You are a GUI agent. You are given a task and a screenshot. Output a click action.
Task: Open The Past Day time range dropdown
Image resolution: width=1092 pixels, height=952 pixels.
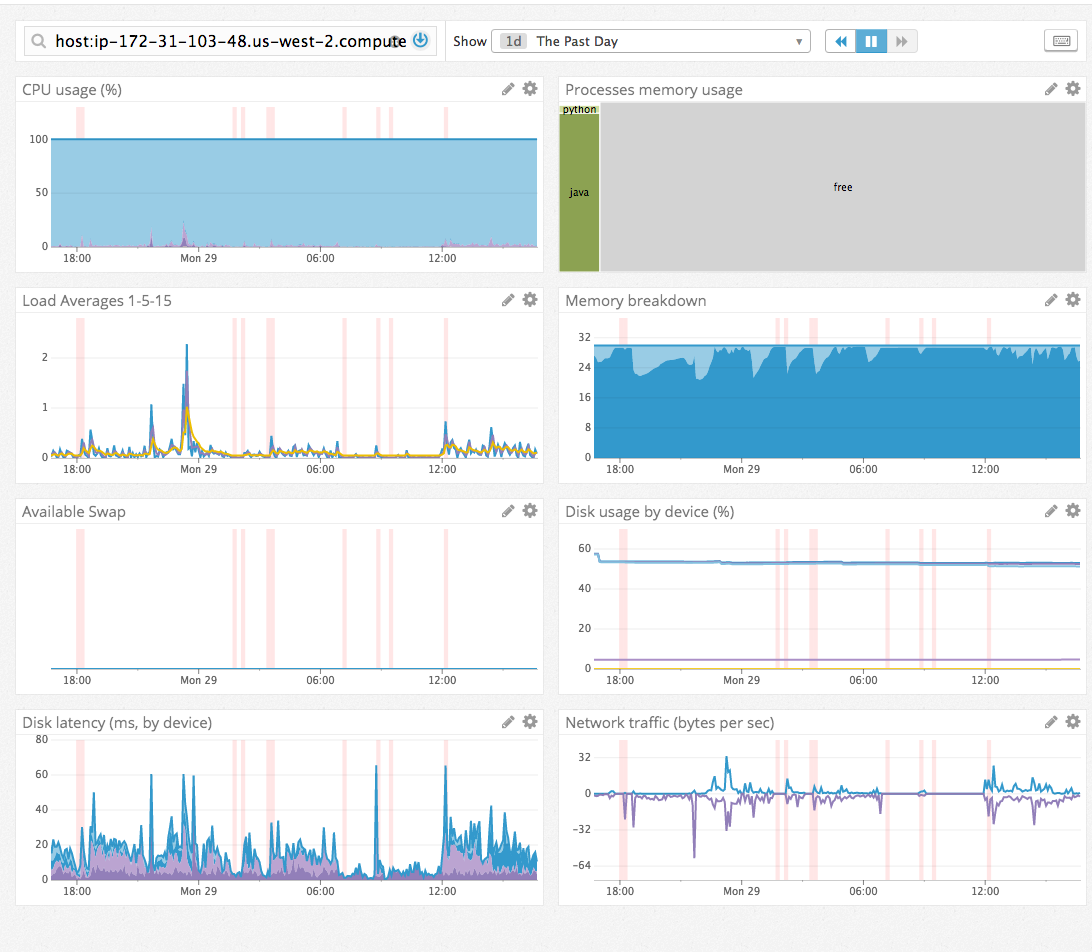(x=650, y=41)
